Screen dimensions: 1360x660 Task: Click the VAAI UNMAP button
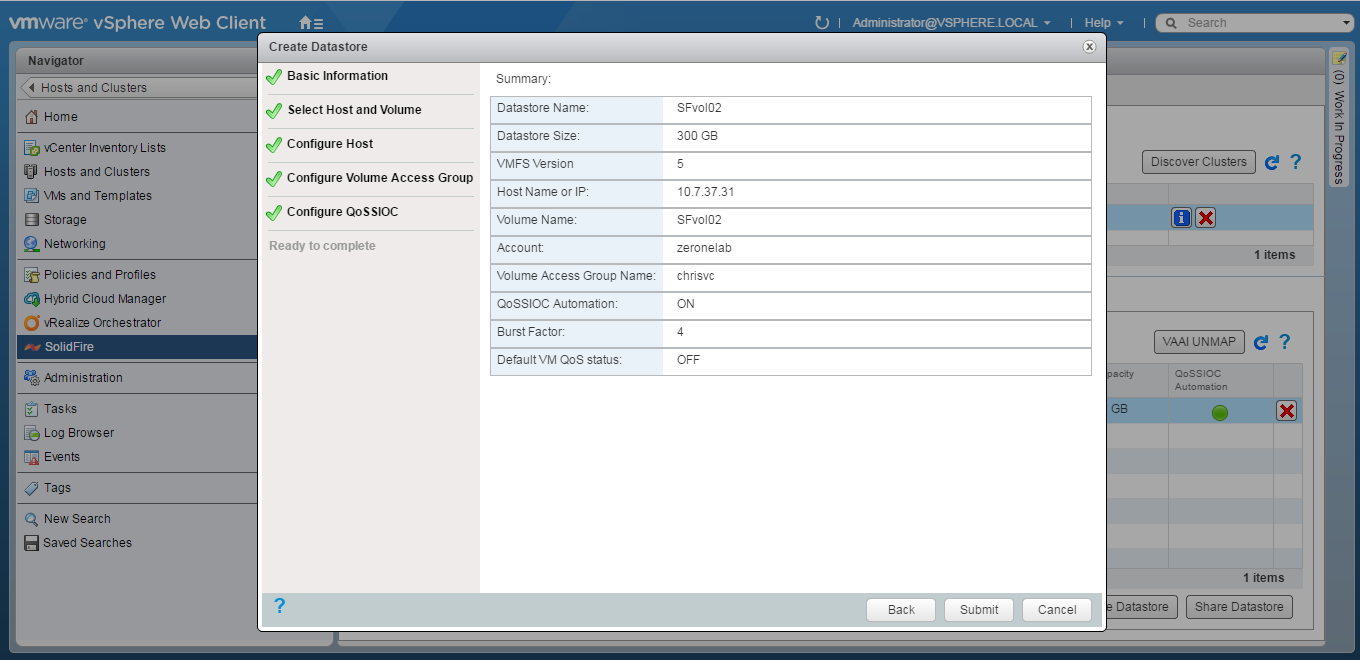(1198, 342)
